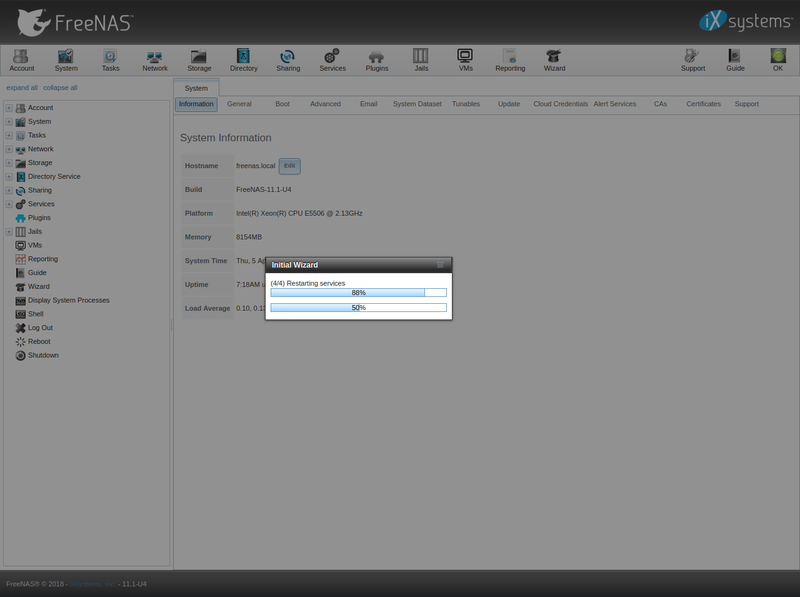Click the expand all link
The image size is (800, 597).
pos(22,88)
